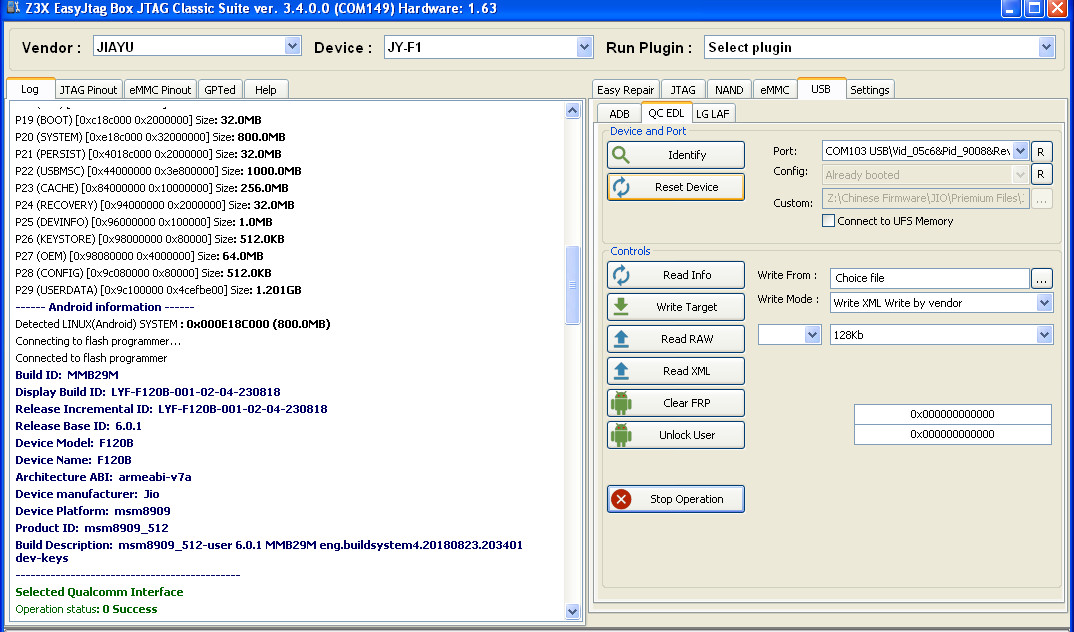Click the log scrollbar up arrow
Screen dimensions: 1074x632
[x=573, y=110]
